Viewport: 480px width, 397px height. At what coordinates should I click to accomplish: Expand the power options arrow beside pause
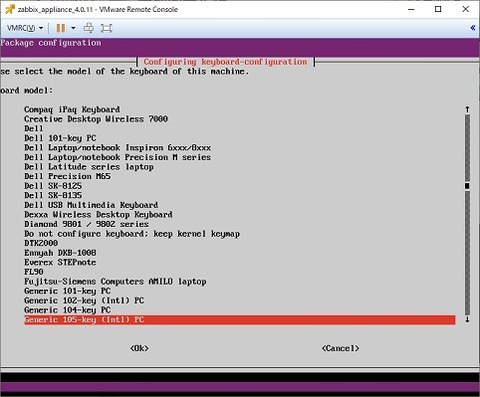[x=73, y=28]
